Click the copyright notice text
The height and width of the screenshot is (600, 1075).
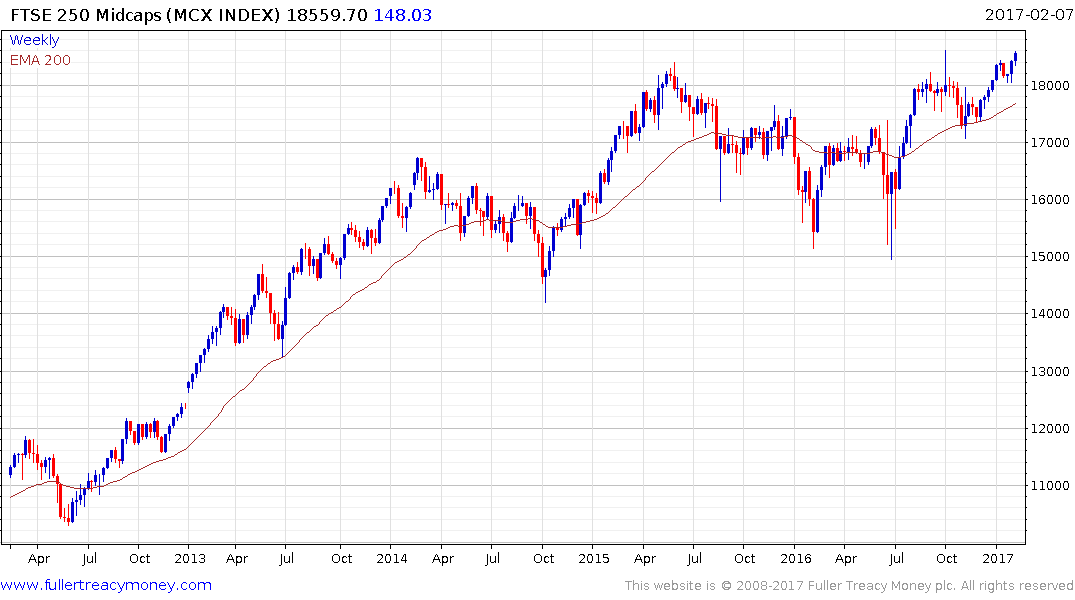pyautogui.click(x=849, y=586)
